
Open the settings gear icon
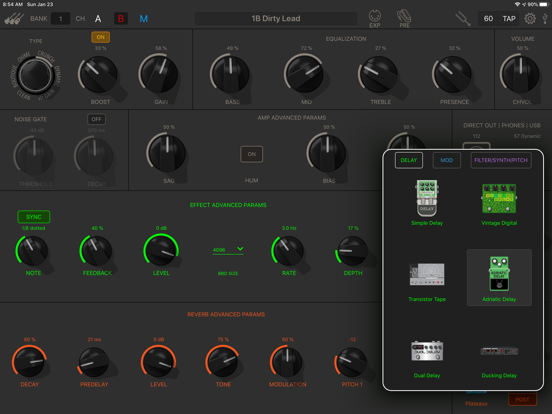click(x=530, y=18)
